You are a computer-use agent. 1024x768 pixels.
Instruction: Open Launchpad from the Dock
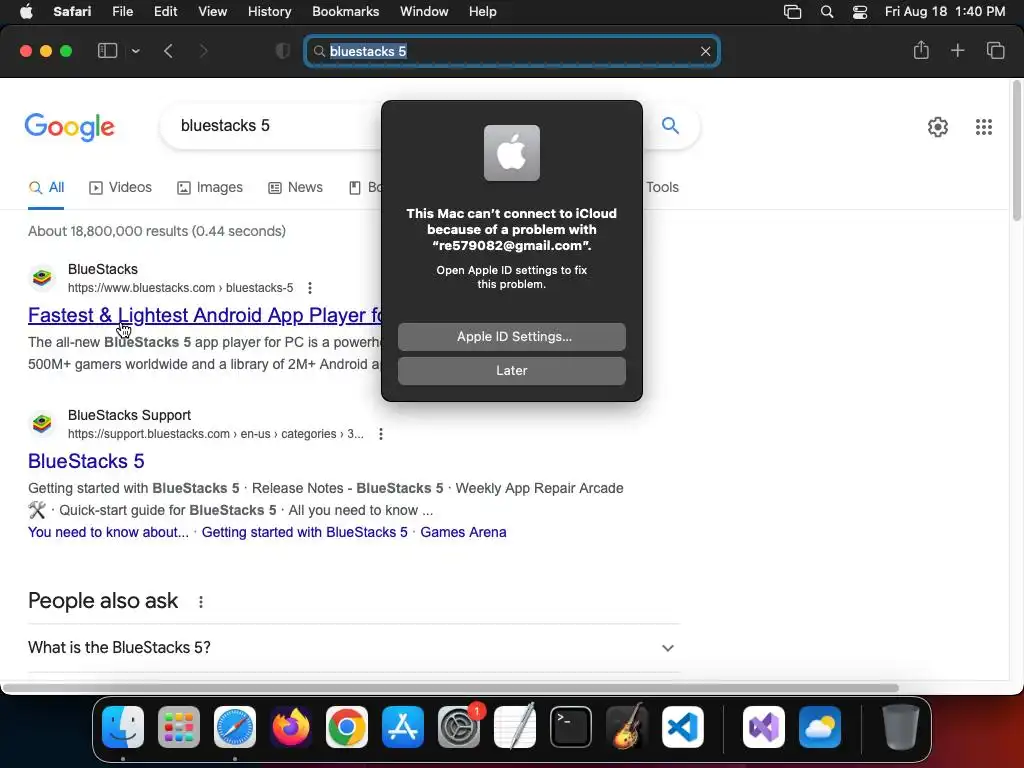[x=179, y=727]
